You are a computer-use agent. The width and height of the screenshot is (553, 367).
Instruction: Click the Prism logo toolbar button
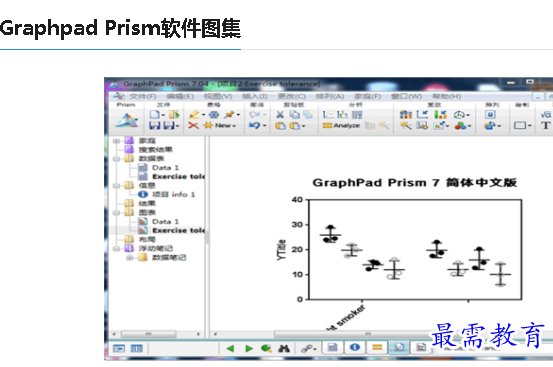(127, 121)
